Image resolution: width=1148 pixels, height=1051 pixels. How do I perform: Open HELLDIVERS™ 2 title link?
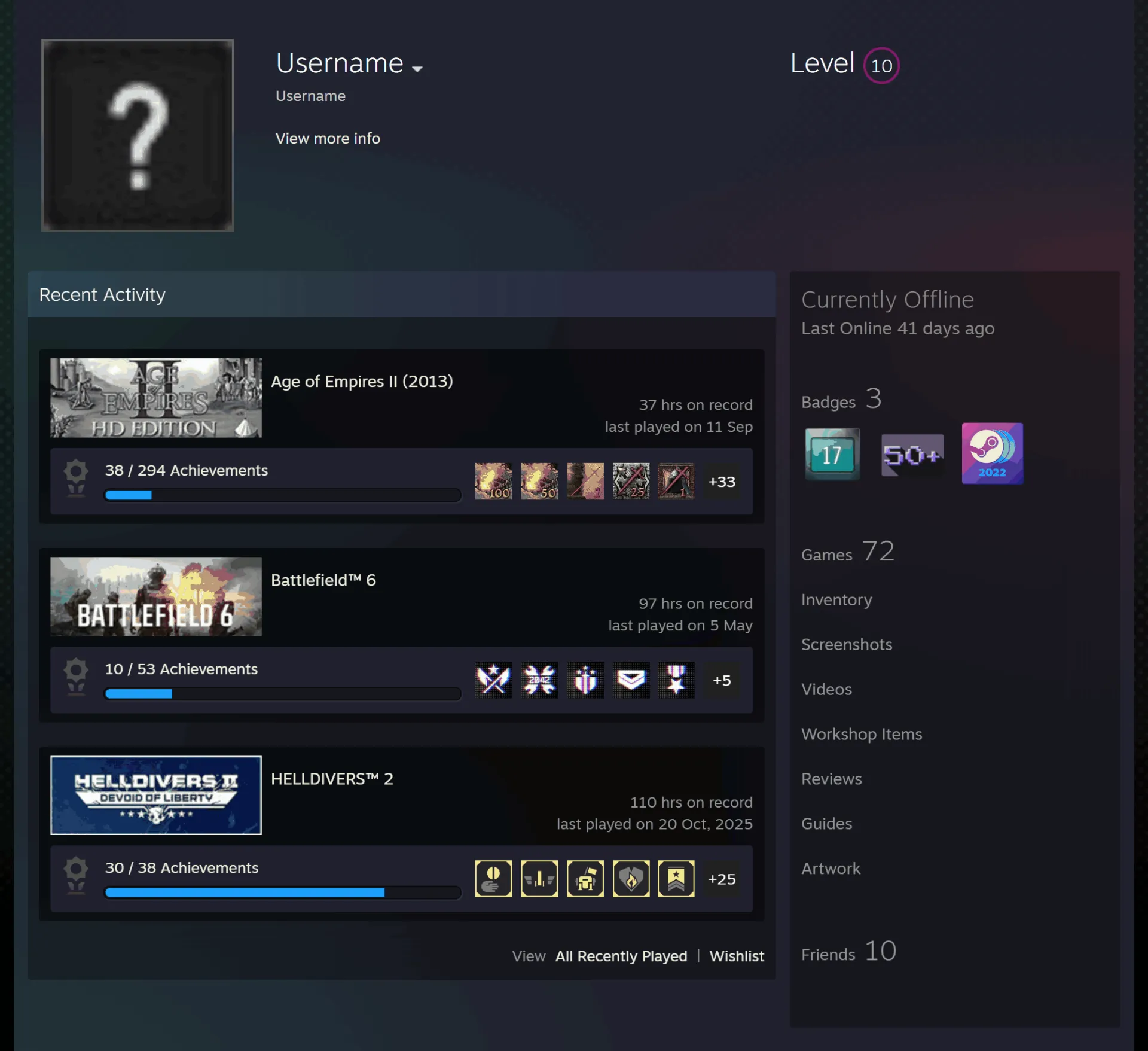pos(332,778)
